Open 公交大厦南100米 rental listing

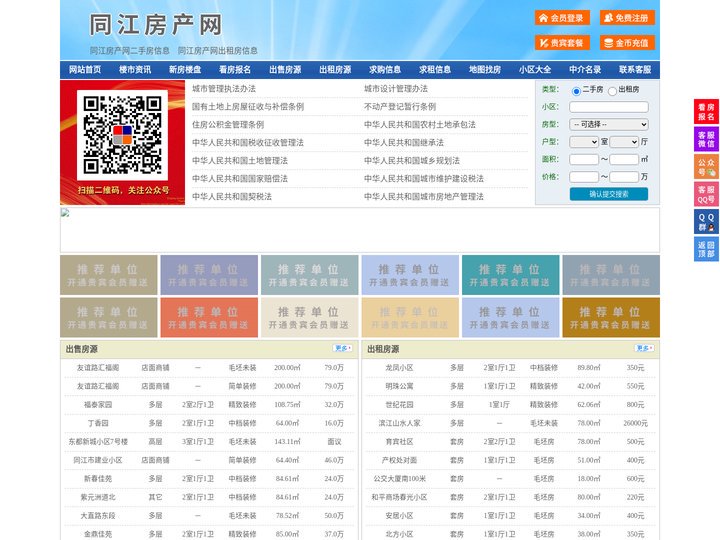click(399, 478)
